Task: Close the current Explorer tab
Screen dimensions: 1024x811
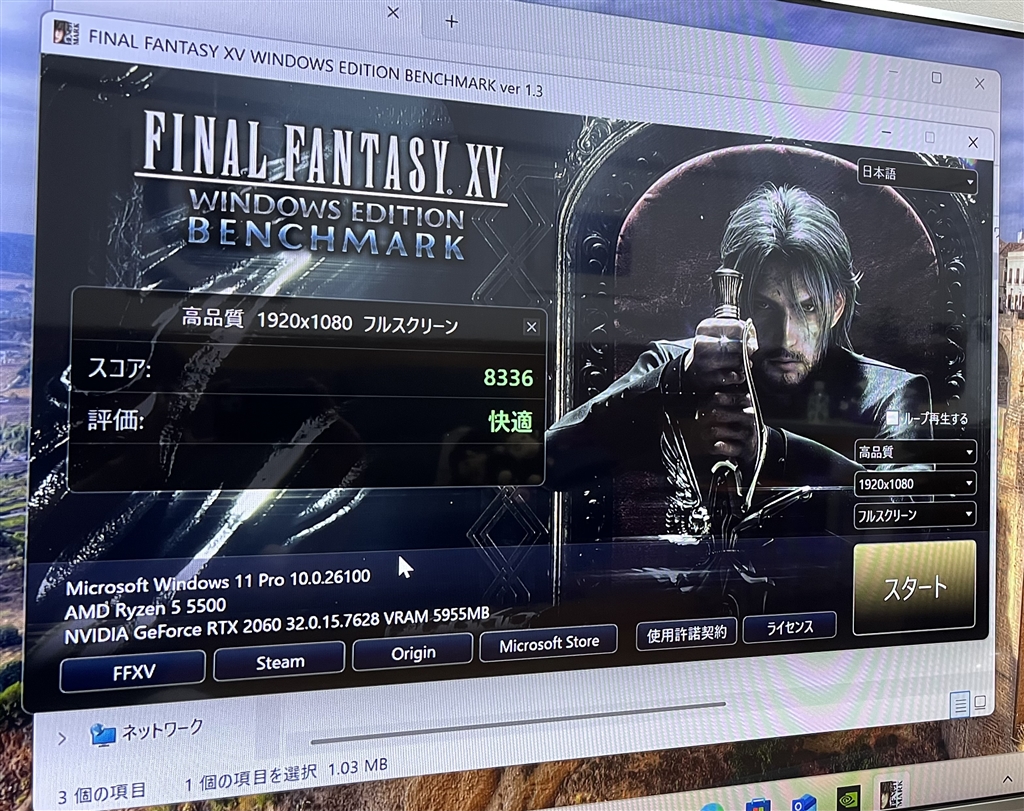Action: (x=392, y=12)
